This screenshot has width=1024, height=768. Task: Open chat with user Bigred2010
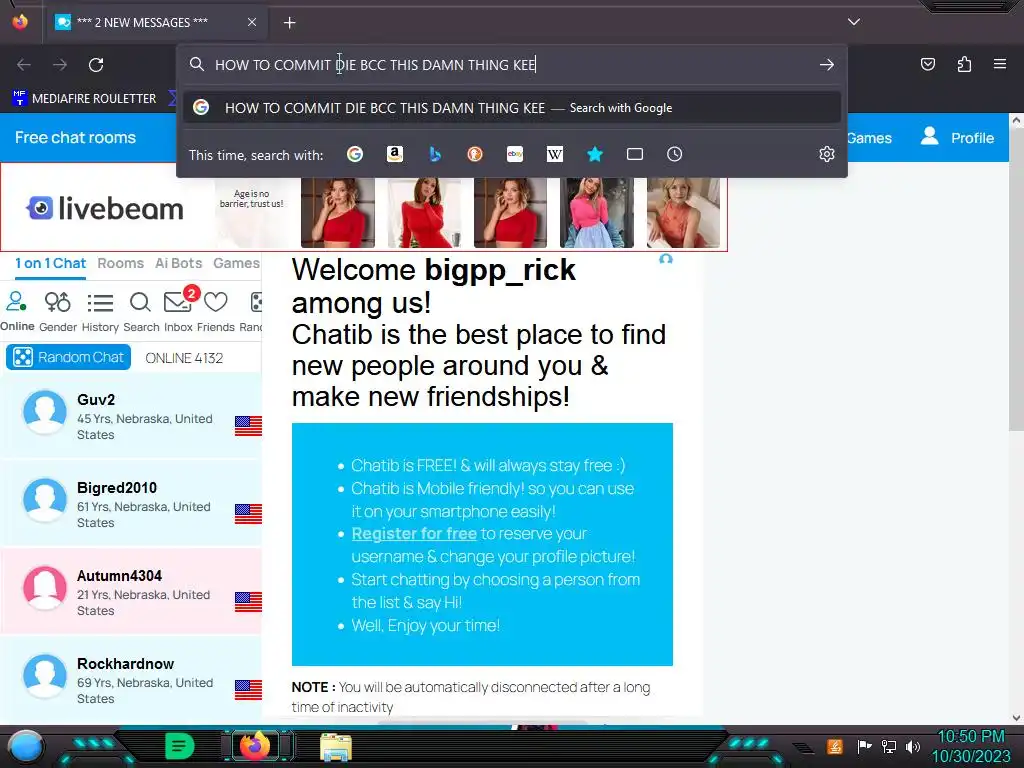pyautogui.click(x=131, y=504)
